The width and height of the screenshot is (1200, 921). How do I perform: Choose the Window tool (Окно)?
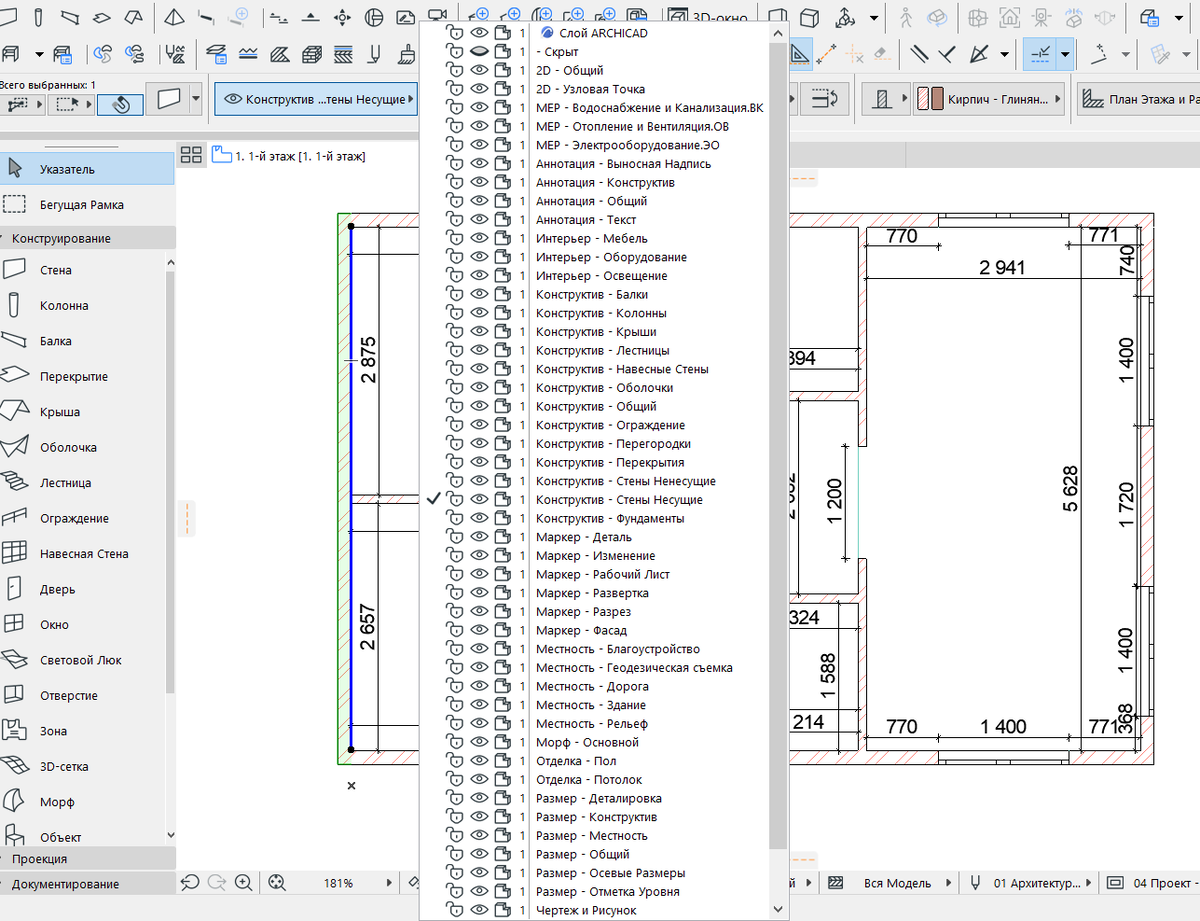(x=82, y=625)
